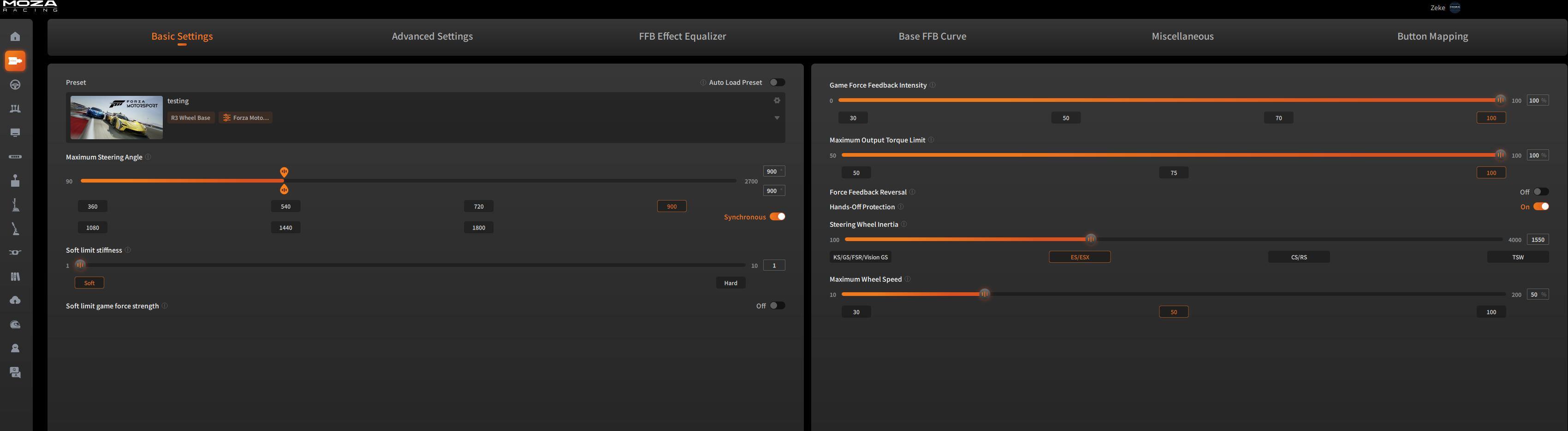Click the preset gear settings icon
The height and width of the screenshot is (431, 1568).
[x=777, y=100]
